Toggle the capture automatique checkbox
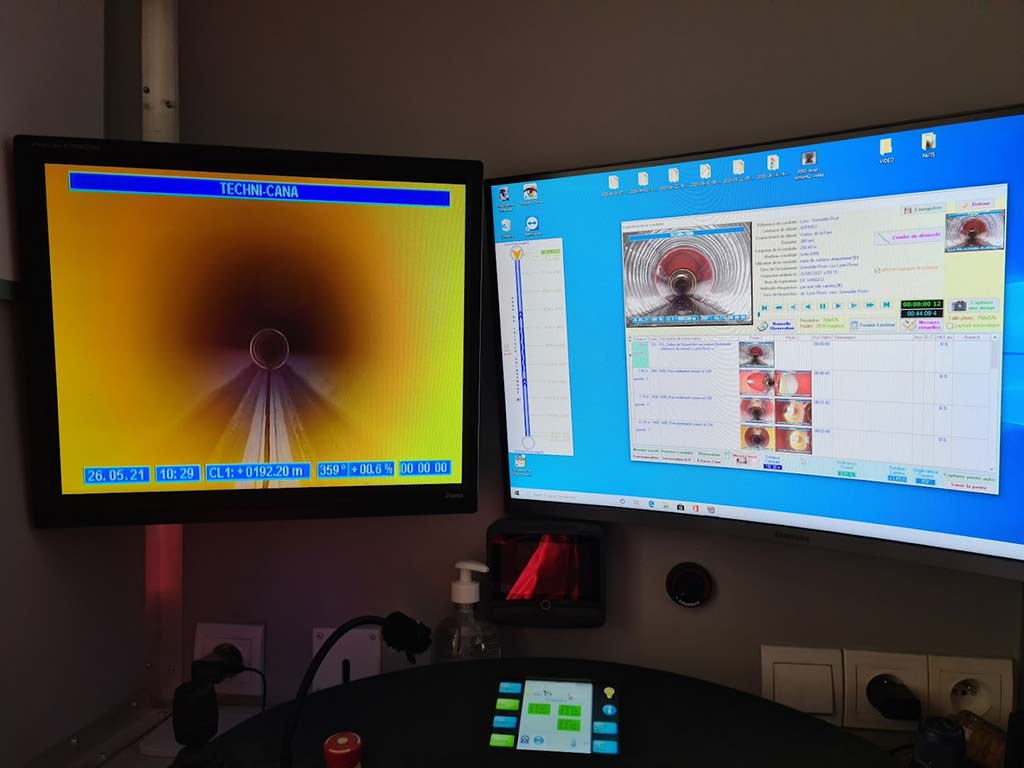The height and width of the screenshot is (768, 1024). (950, 326)
